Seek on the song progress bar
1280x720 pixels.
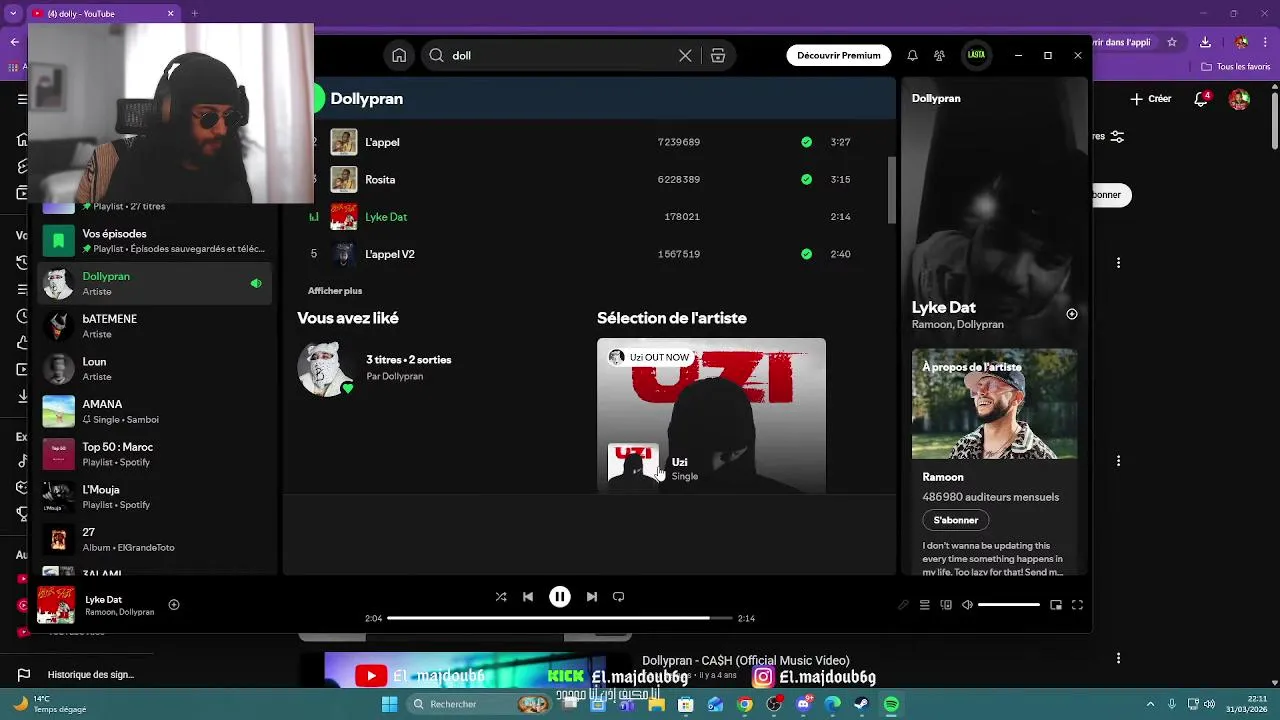560,618
